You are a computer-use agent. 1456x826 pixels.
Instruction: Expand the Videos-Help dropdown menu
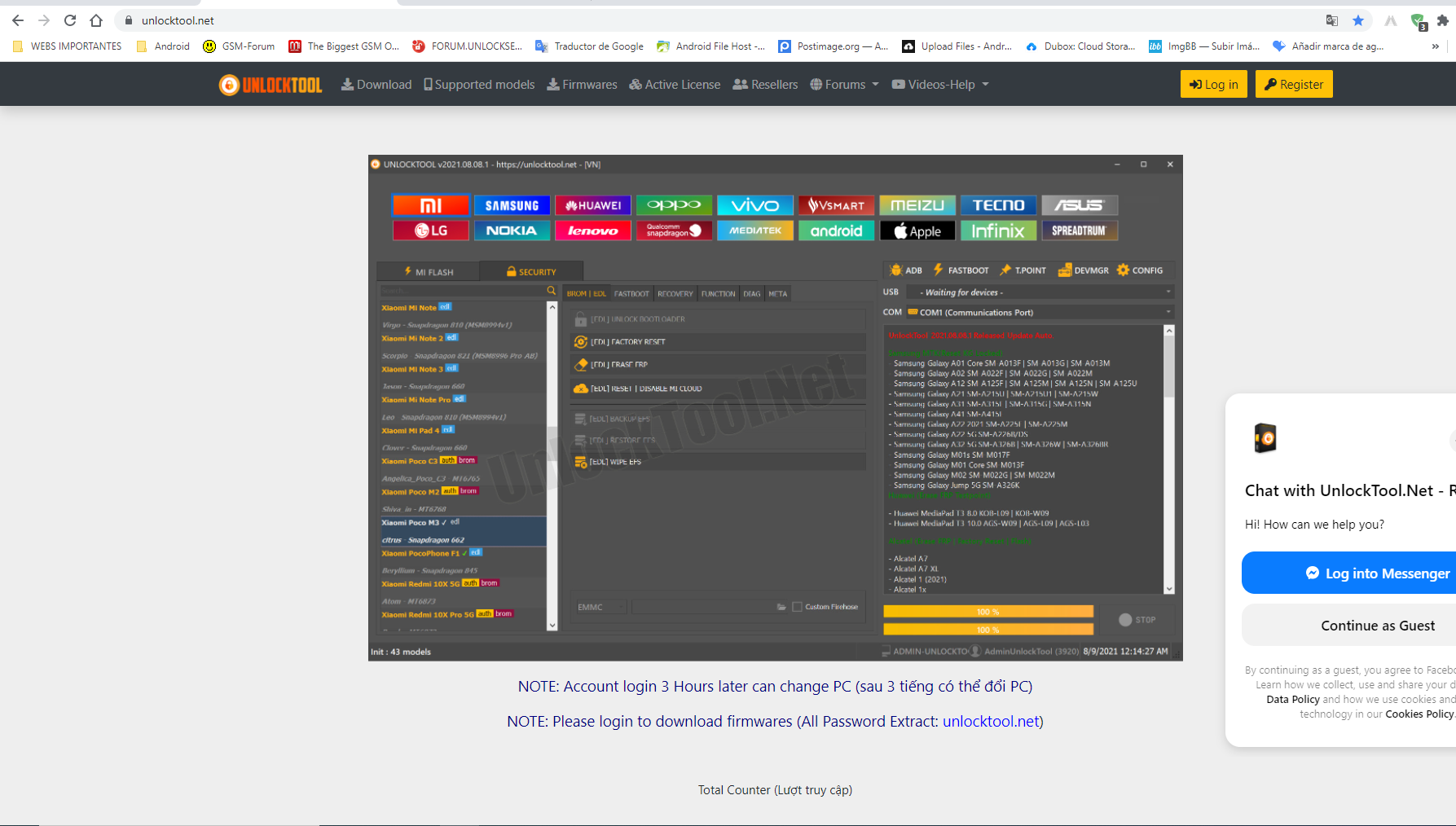click(940, 85)
